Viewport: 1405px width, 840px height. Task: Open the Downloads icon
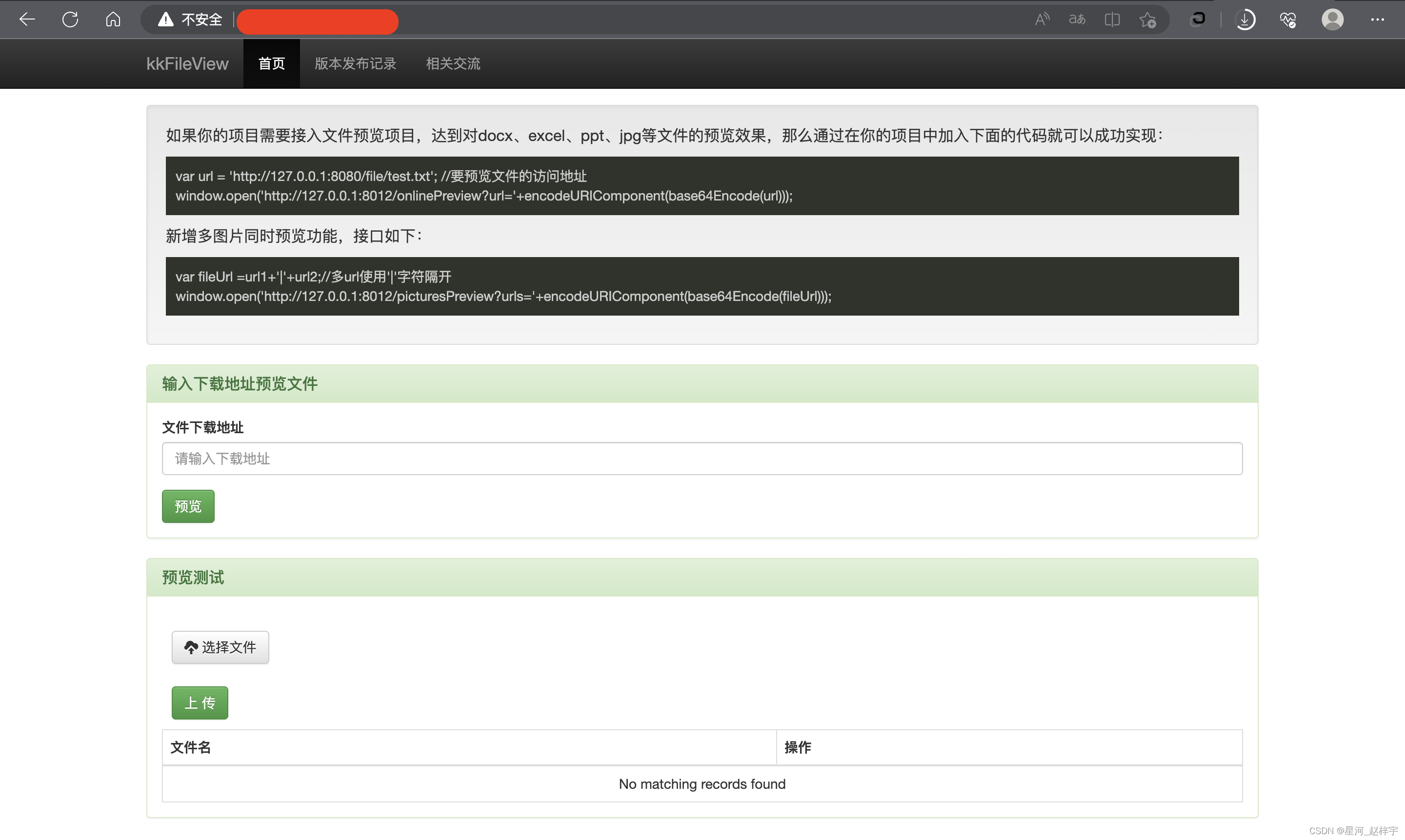[x=1245, y=19]
